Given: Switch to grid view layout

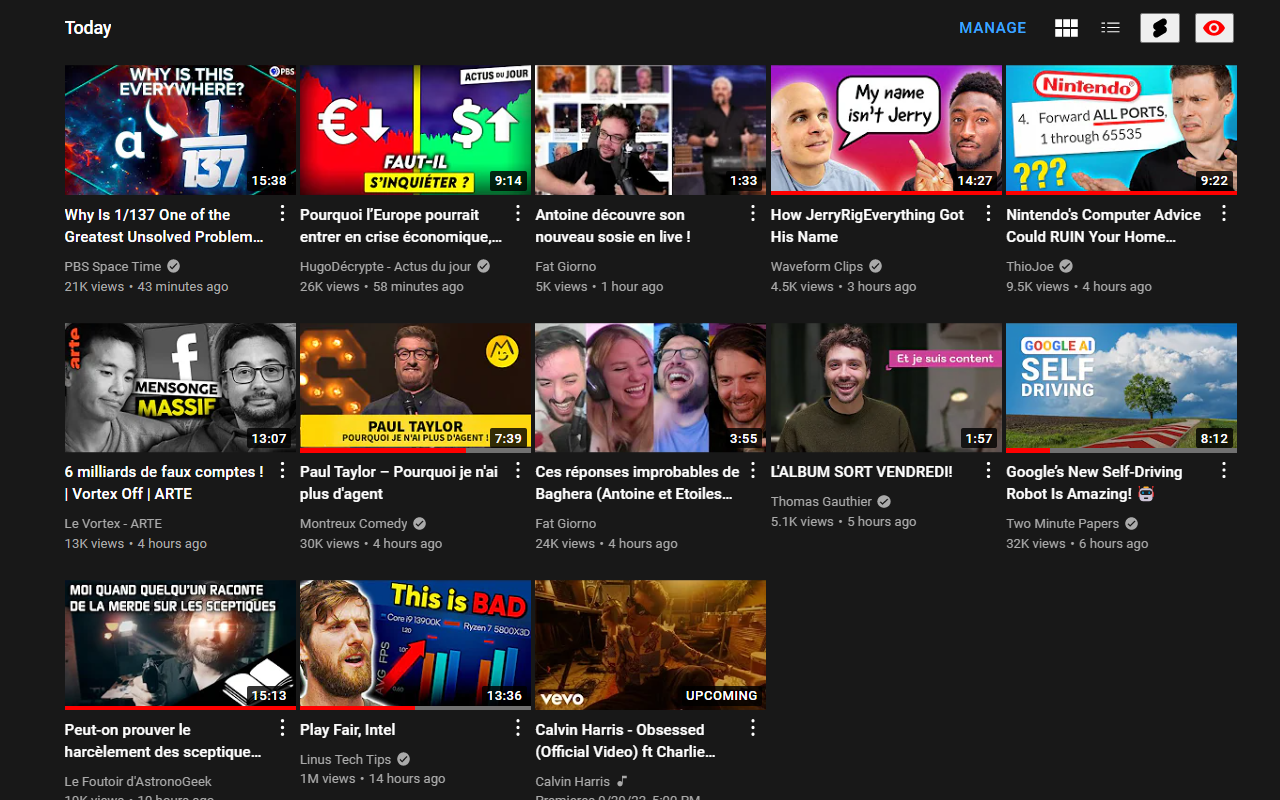Looking at the screenshot, I should point(1066,28).
